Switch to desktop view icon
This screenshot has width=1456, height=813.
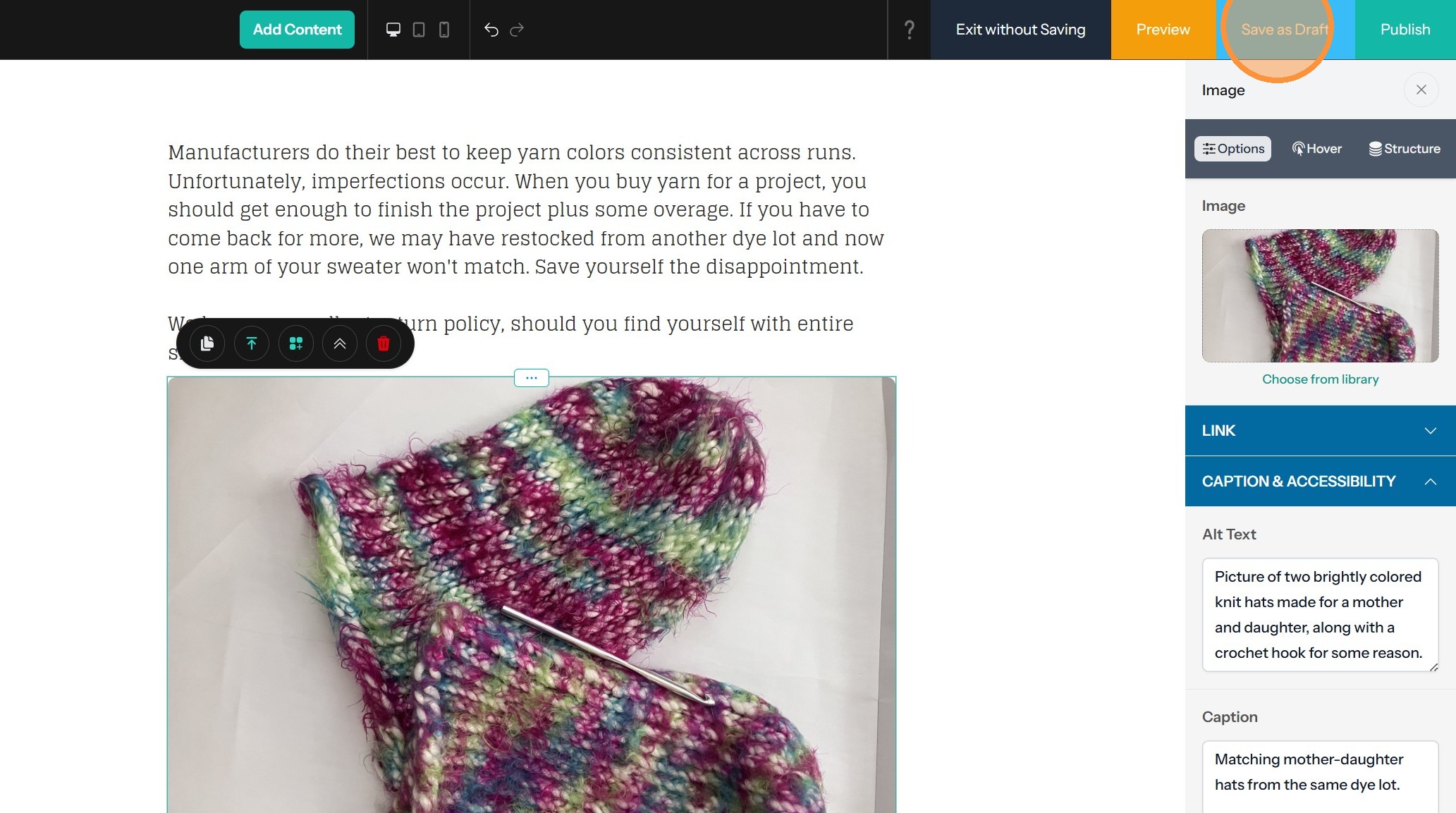pos(393,30)
